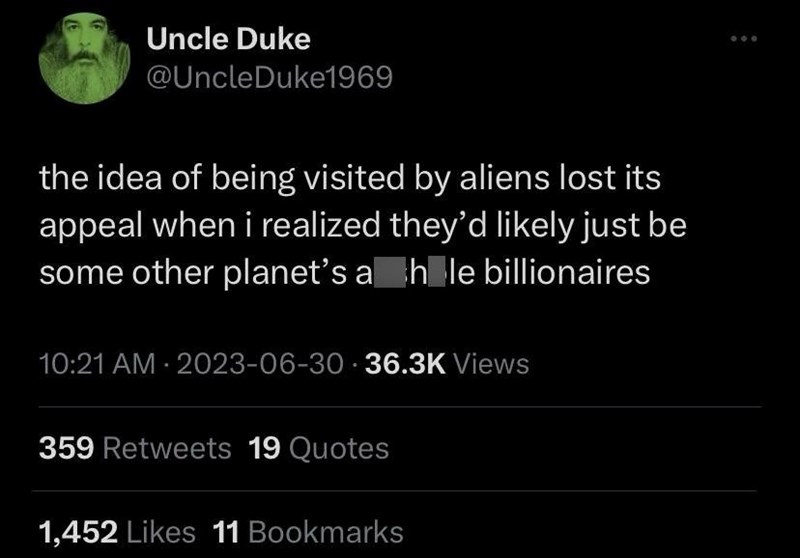The image size is (800, 558).
Task: View the 36.3K view count
Action: point(406,365)
